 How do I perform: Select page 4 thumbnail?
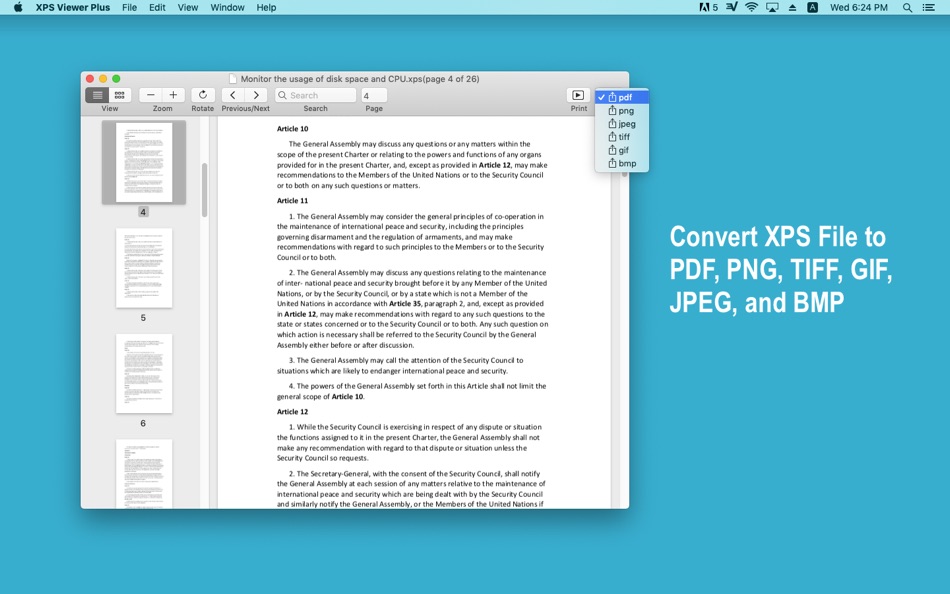coord(144,162)
